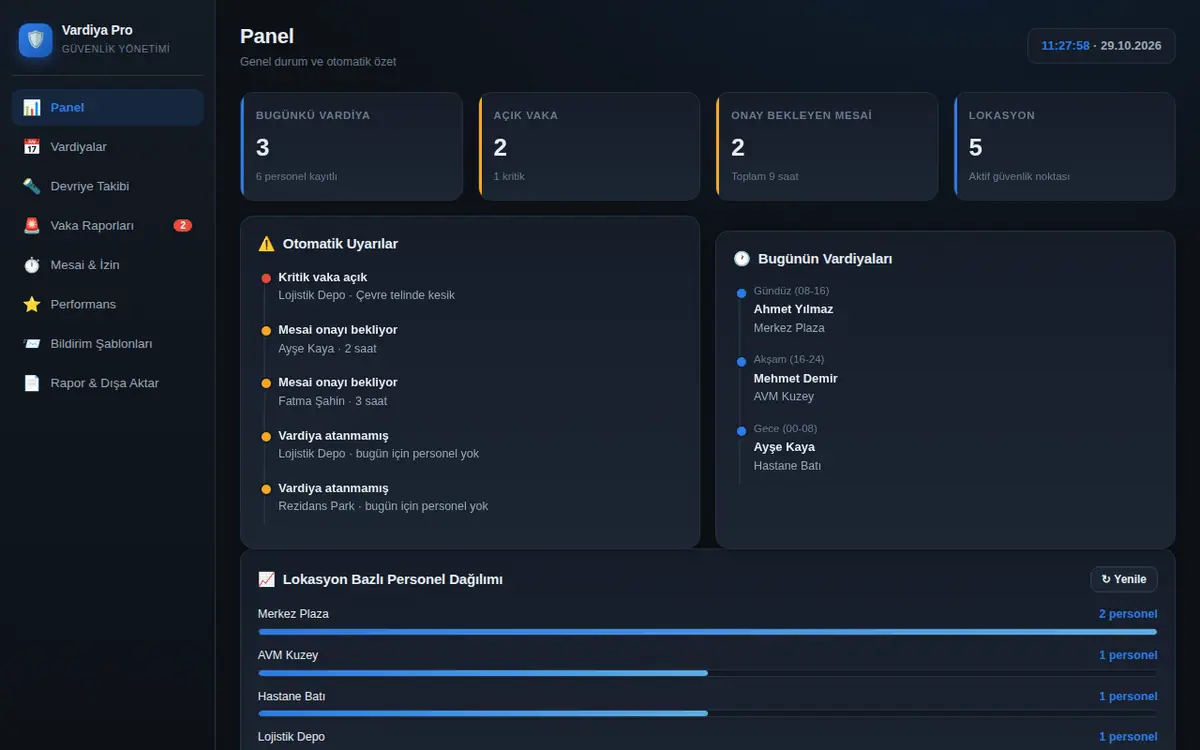Open the 'Kritik vaka açık' alert
The image size is (1200, 750).
tap(470, 286)
